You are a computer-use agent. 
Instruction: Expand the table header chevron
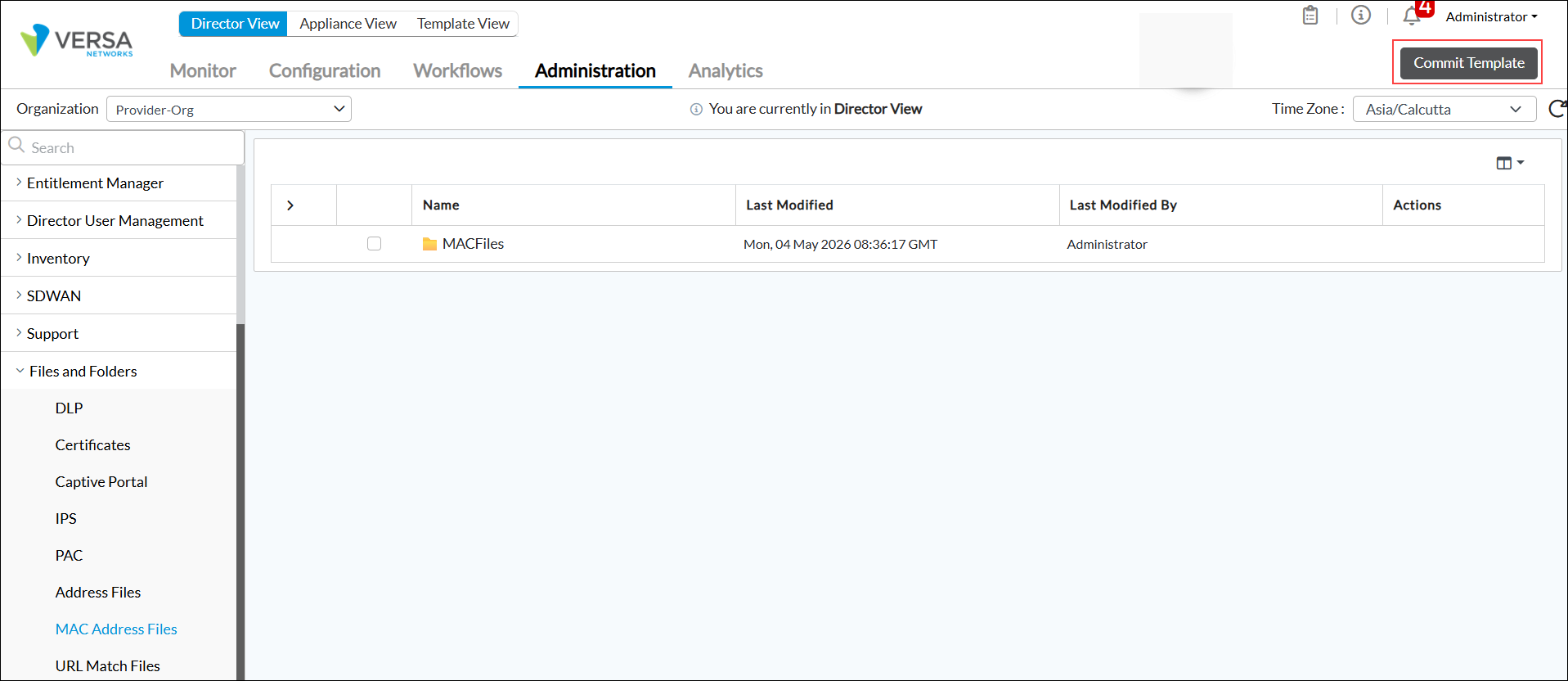coord(290,205)
